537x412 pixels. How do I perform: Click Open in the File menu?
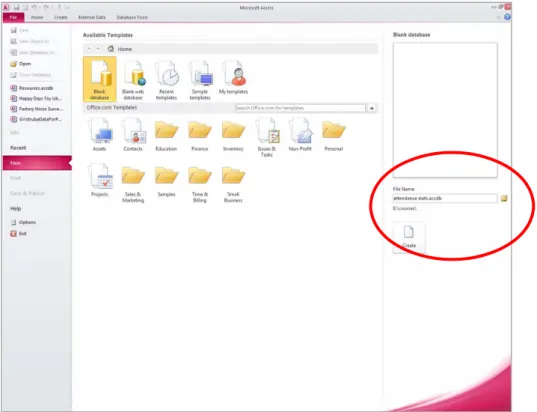[21, 64]
